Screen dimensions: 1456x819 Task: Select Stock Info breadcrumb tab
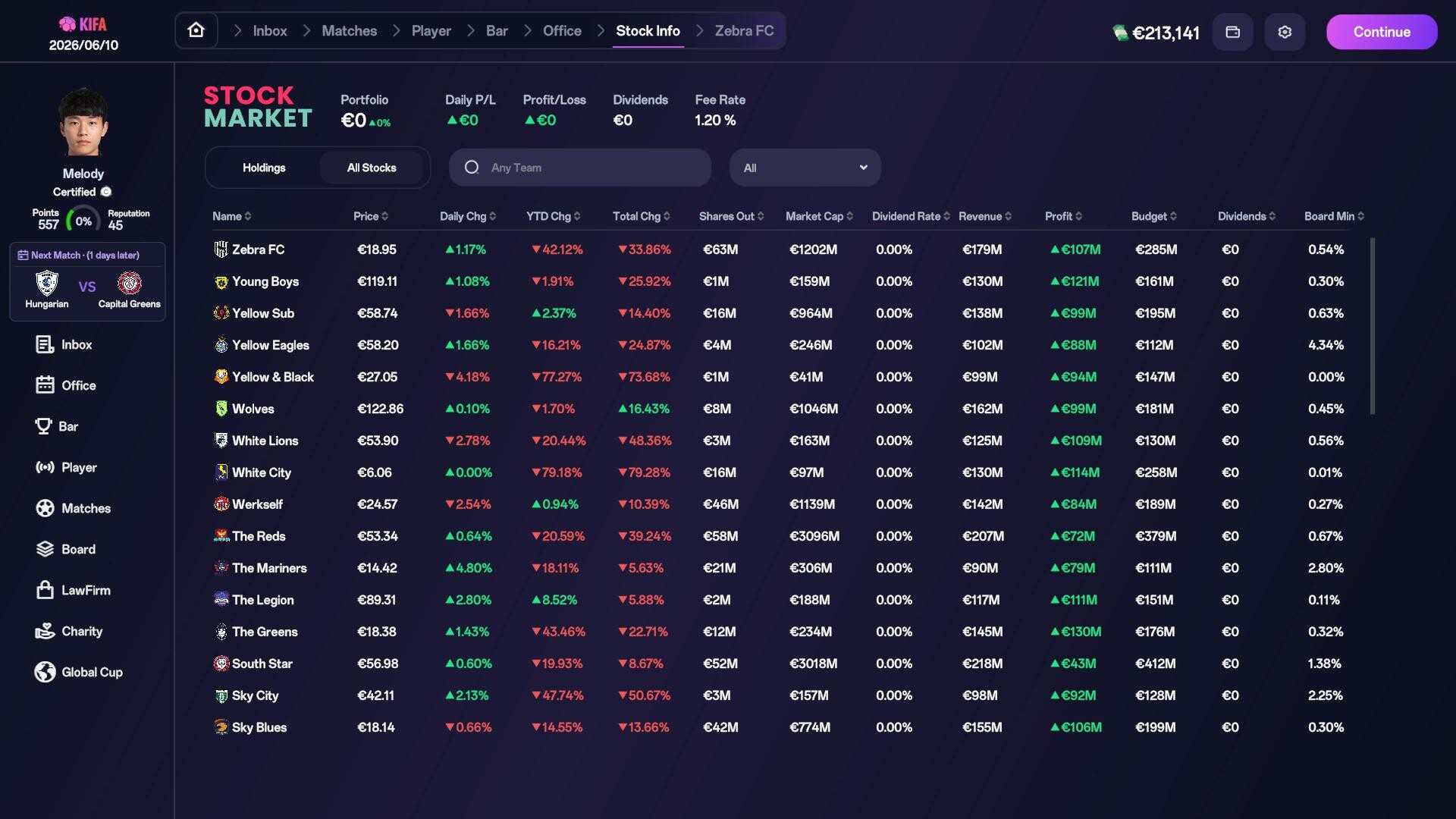pos(648,31)
